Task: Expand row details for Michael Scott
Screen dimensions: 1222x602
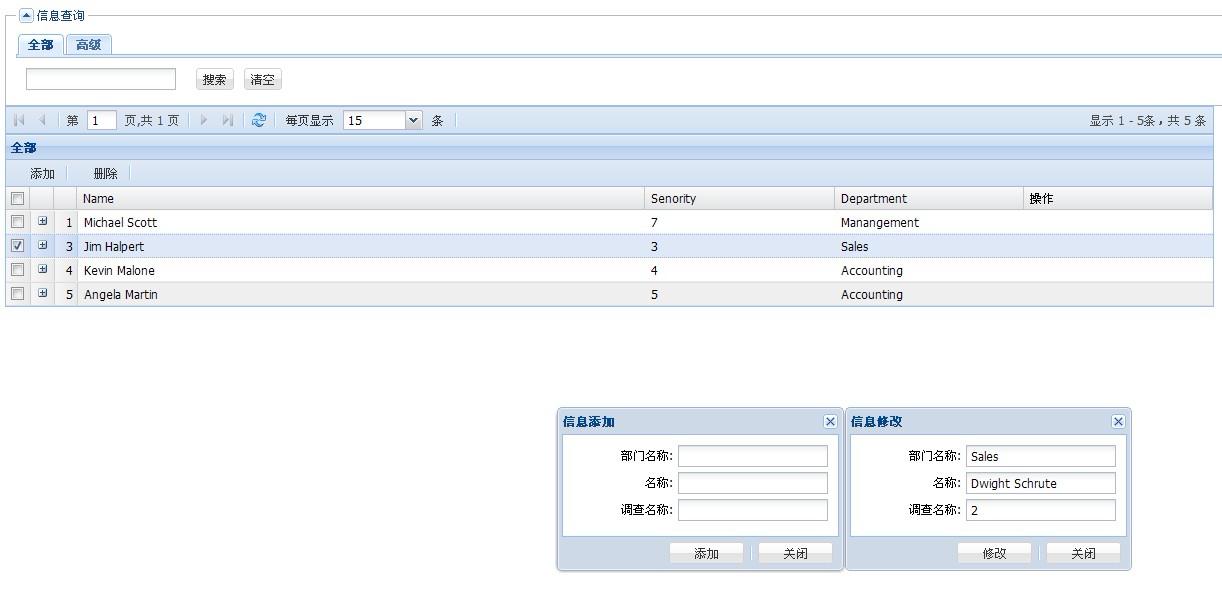Action: [x=42, y=222]
